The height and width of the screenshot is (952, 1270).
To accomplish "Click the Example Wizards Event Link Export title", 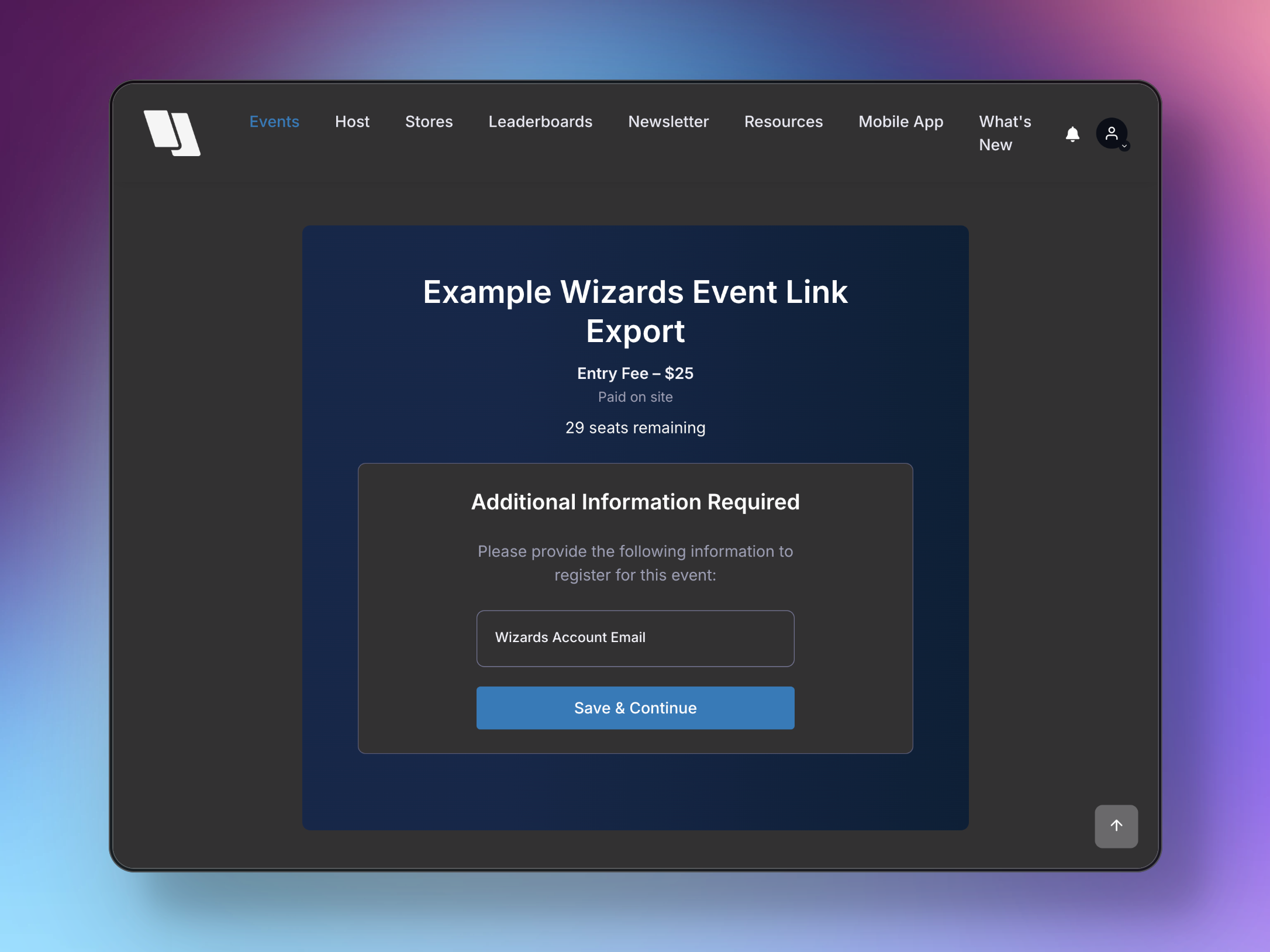I will [x=635, y=311].
